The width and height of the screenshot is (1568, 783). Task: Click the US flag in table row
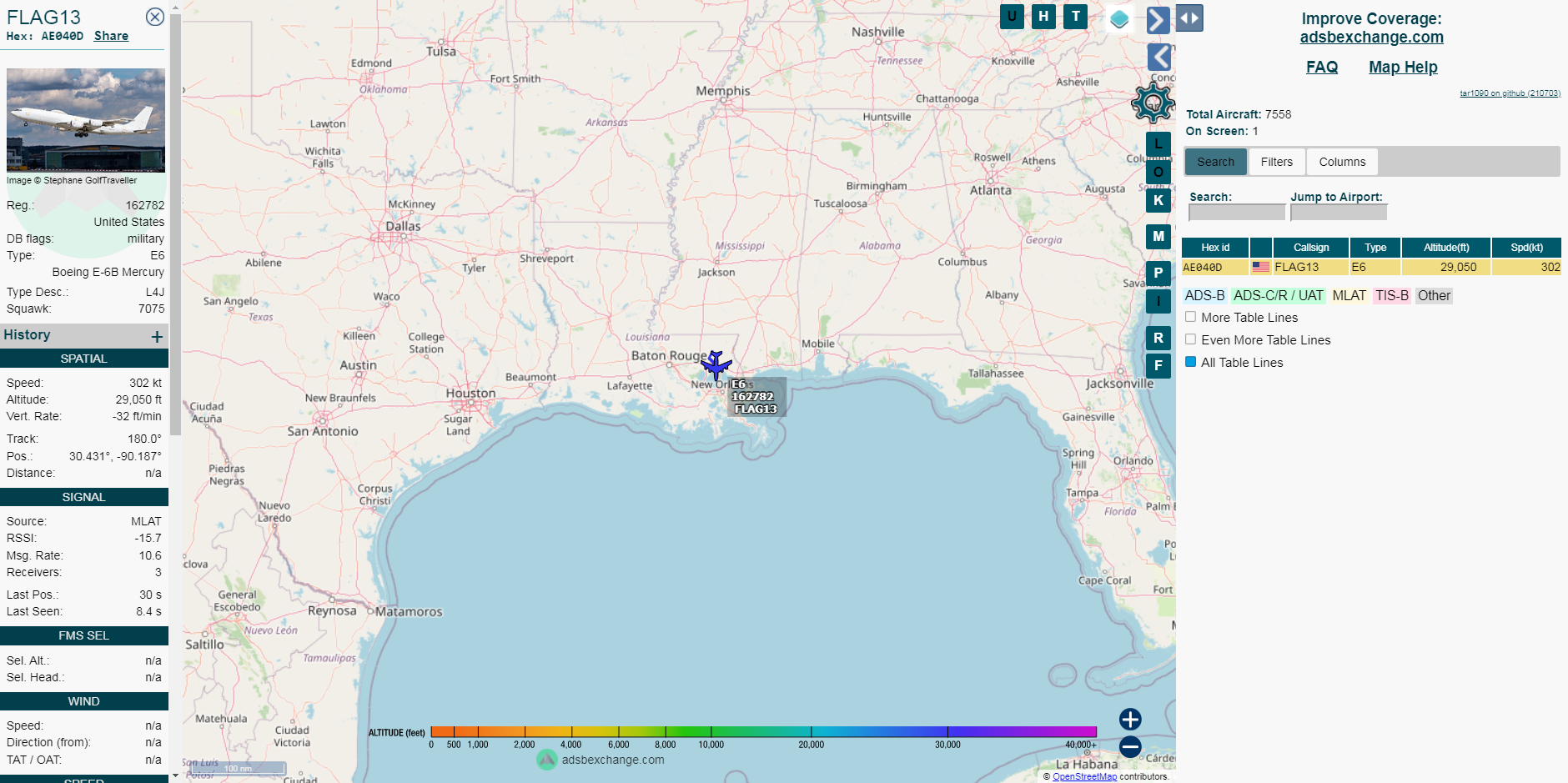click(x=1261, y=267)
